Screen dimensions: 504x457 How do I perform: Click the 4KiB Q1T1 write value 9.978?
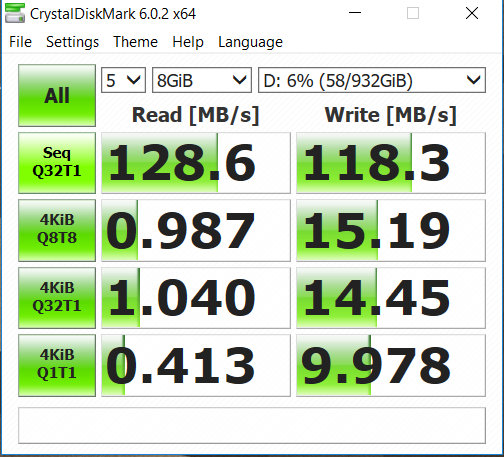(391, 365)
